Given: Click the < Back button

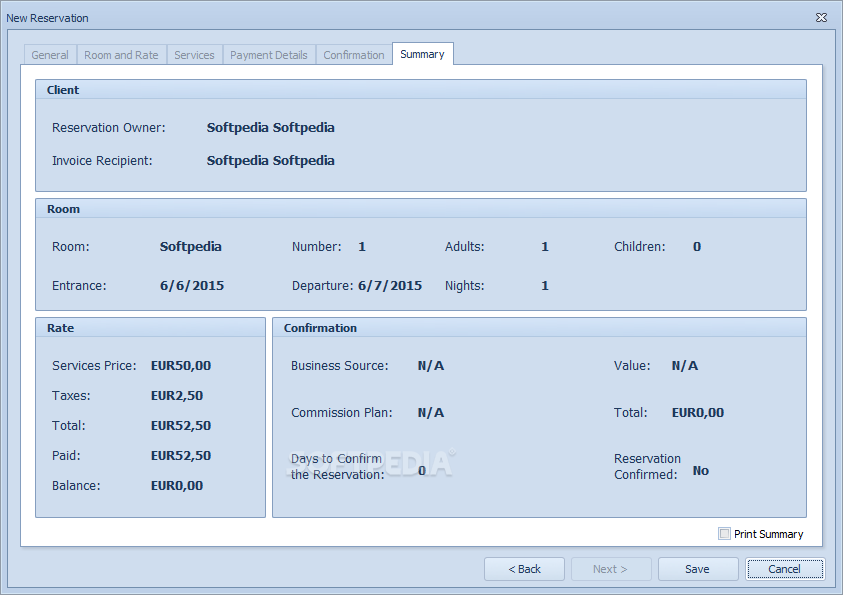Looking at the screenshot, I should (x=524, y=569).
